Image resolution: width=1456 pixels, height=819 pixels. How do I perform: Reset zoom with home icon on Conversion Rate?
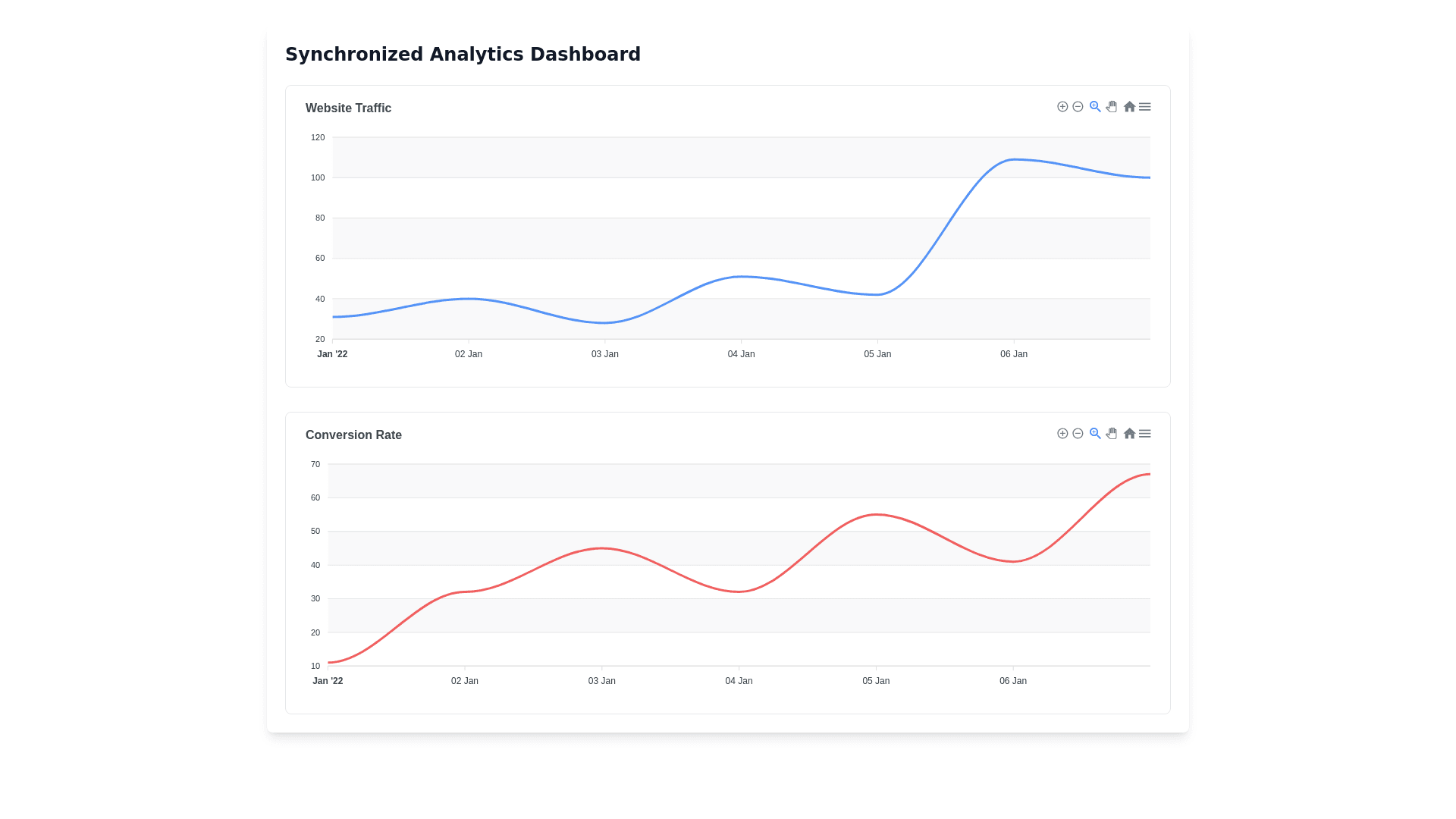(x=1129, y=434)
